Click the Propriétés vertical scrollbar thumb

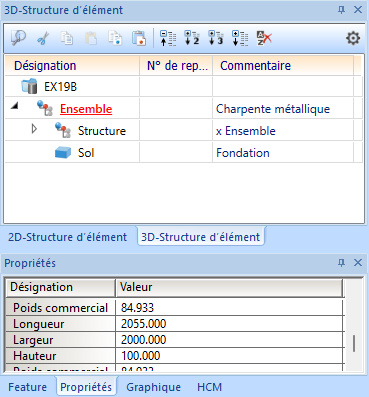coord(354,343)
